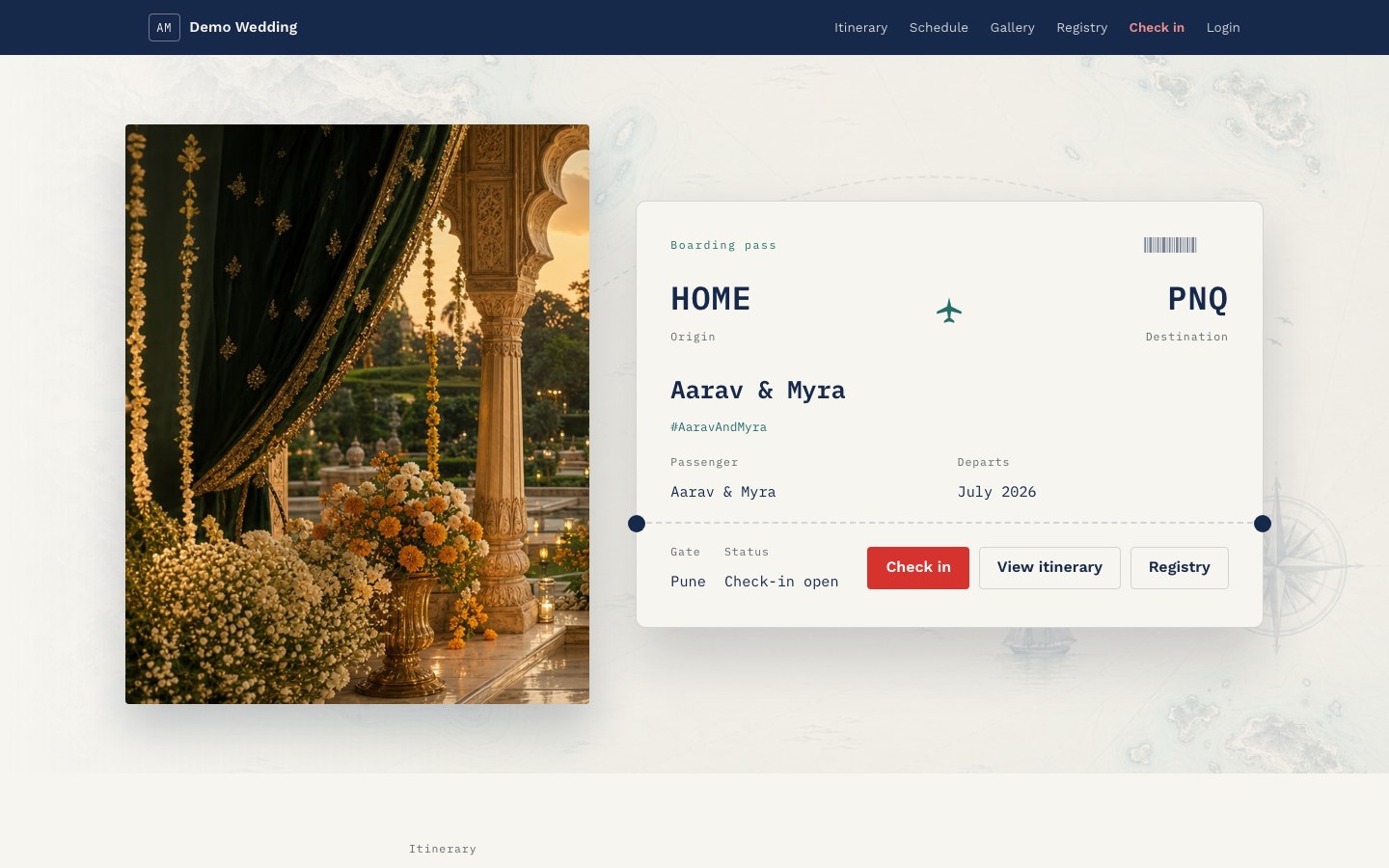Click the View itinerary button

(x=1049, y=567)
